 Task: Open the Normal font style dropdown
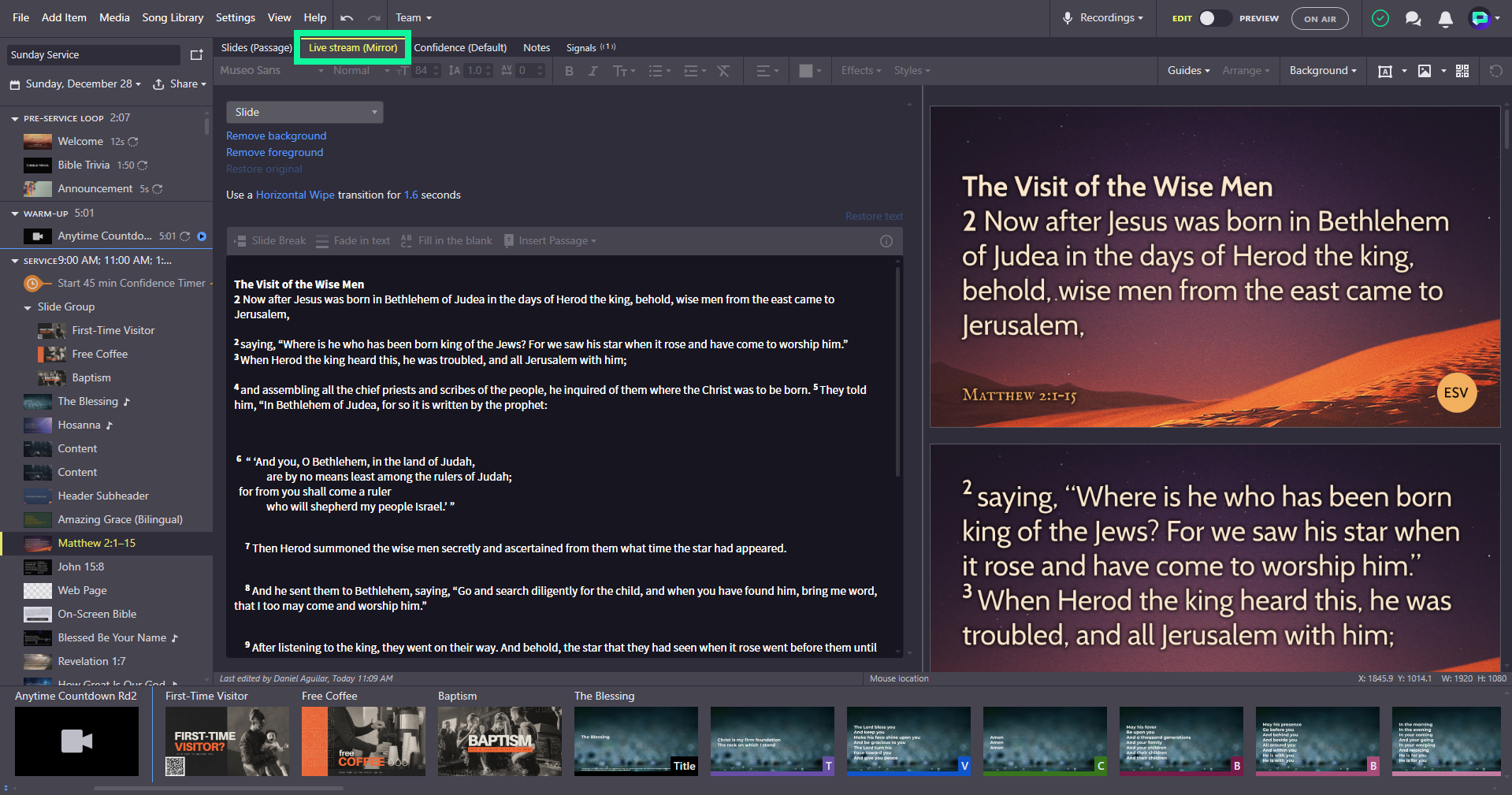(x=361, y=71)
